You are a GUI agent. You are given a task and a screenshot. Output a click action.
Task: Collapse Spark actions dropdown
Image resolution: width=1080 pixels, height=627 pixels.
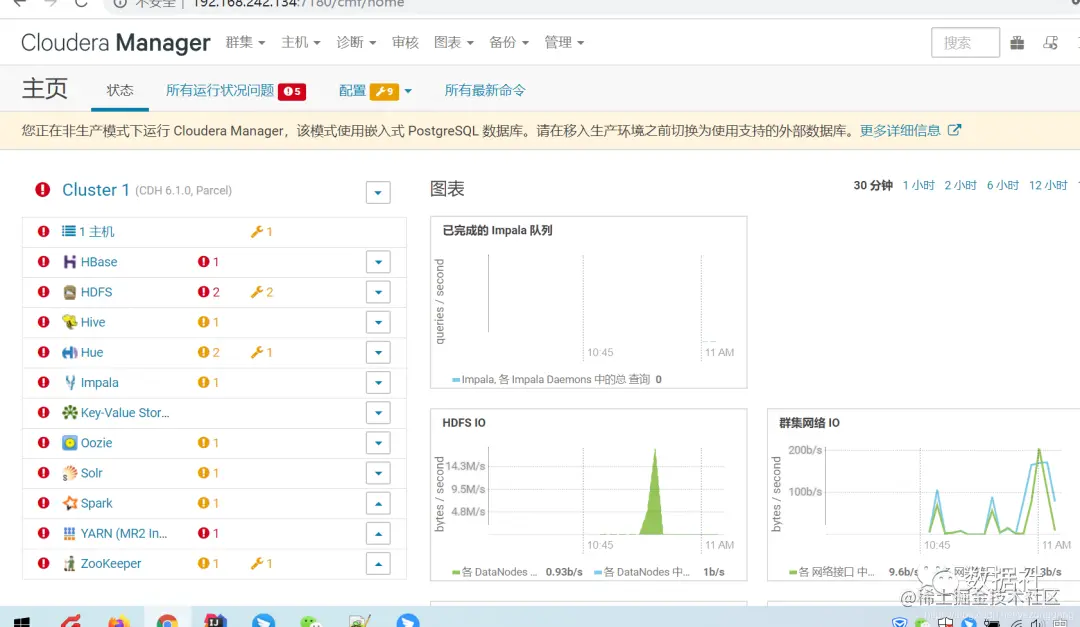(x=378, y=503)
